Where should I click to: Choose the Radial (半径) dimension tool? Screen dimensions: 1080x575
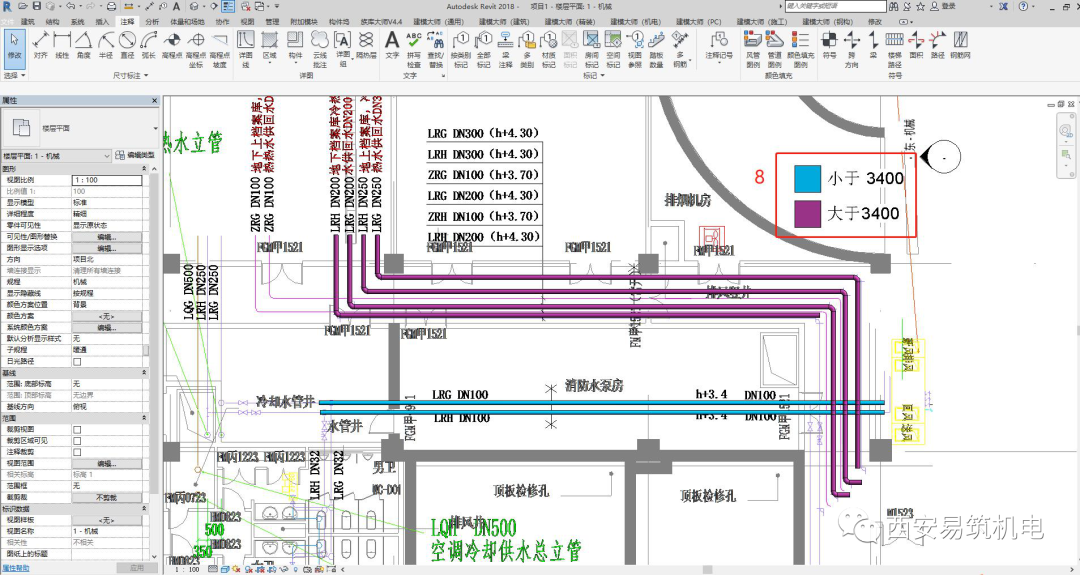coord(105,45)
